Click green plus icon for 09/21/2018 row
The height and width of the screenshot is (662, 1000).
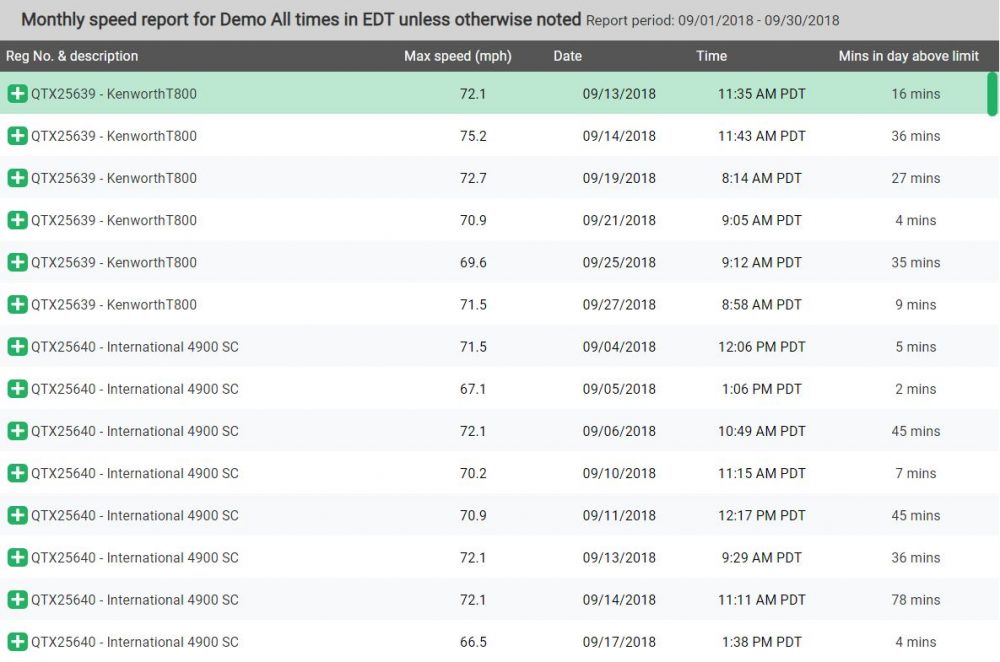(17, 220)
